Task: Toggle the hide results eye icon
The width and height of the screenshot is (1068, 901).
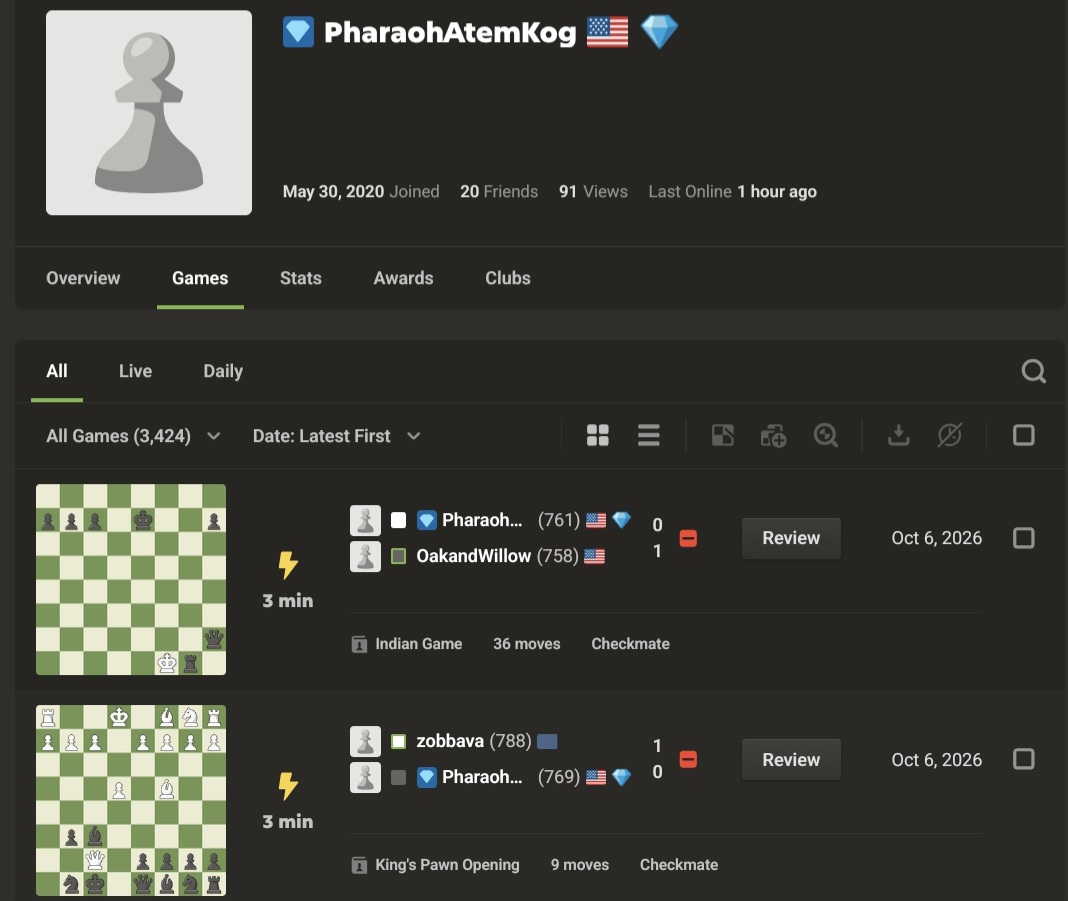Action: pos(949,435)
